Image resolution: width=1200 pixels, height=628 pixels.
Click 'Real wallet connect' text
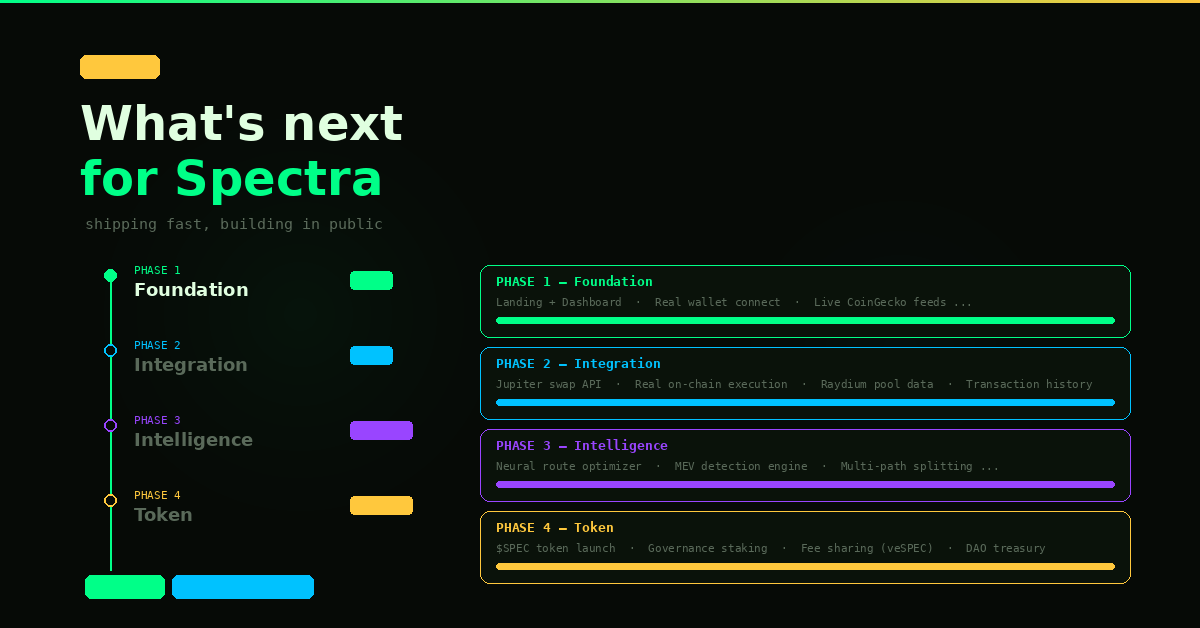coord(717,302)
